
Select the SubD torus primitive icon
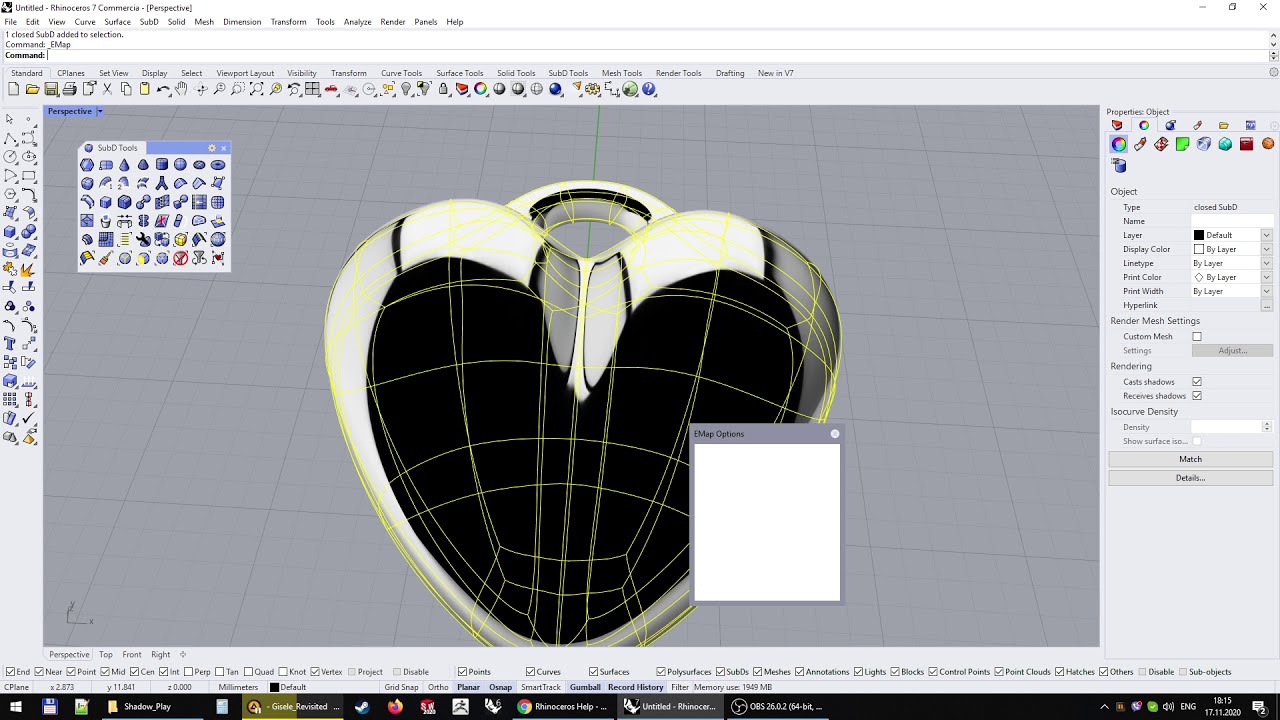(217, 165)
